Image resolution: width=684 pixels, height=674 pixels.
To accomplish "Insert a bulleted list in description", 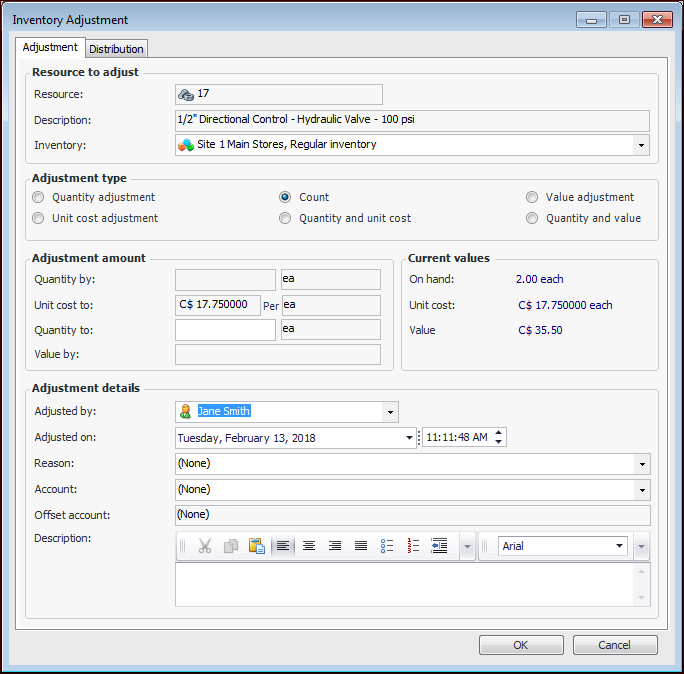I will click(x=387, y=546).
